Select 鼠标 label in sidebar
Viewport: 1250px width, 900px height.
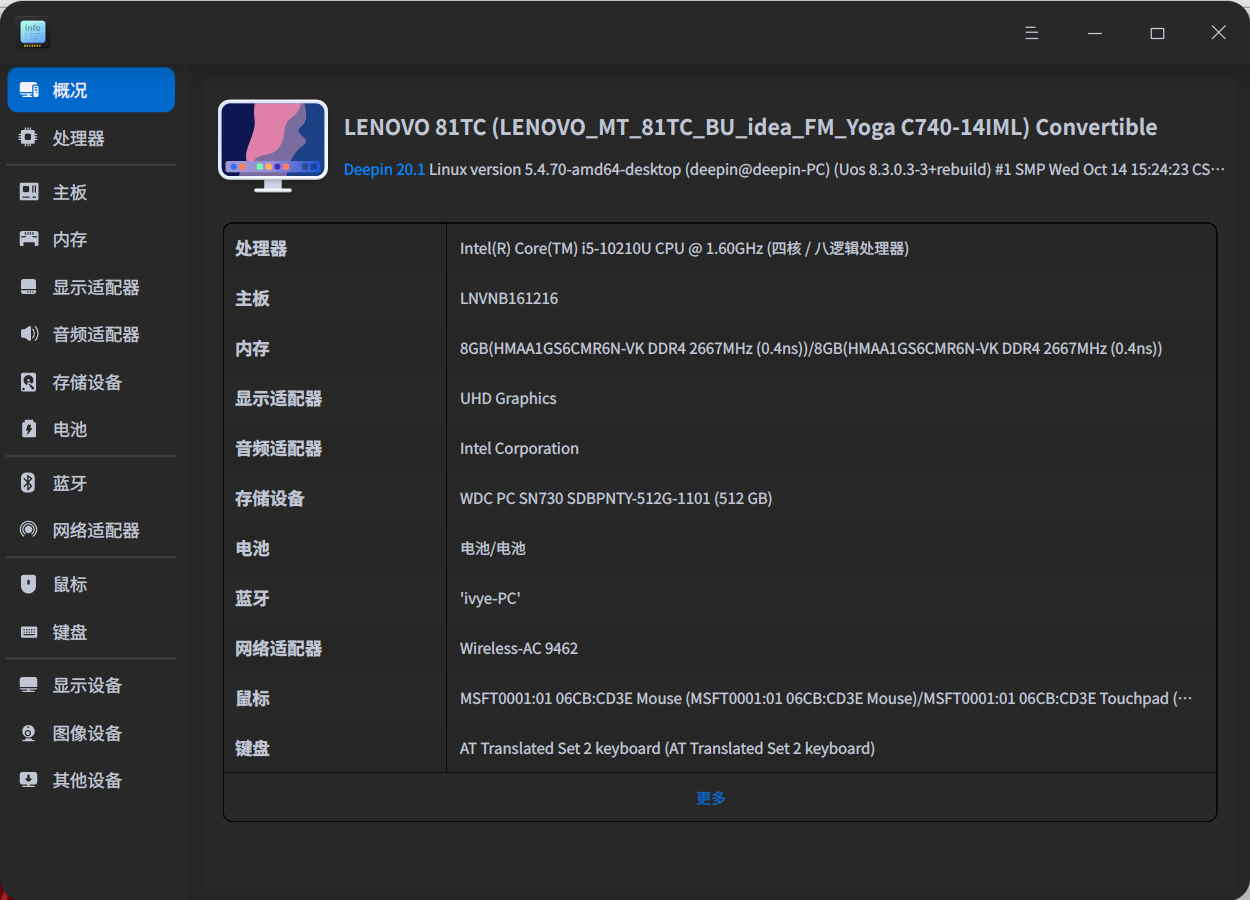[70, 584]
